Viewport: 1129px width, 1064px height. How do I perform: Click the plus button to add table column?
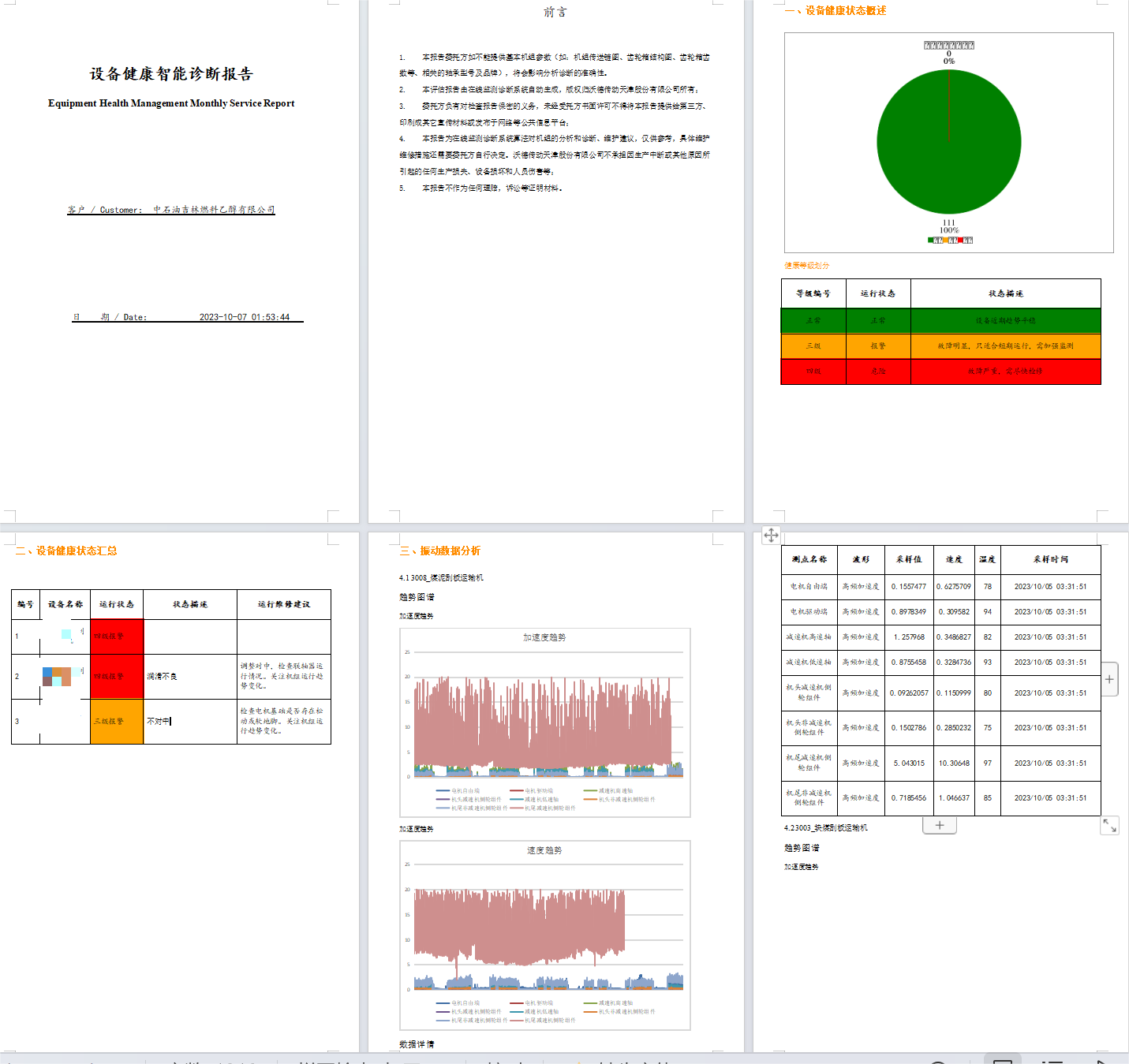1109,679
